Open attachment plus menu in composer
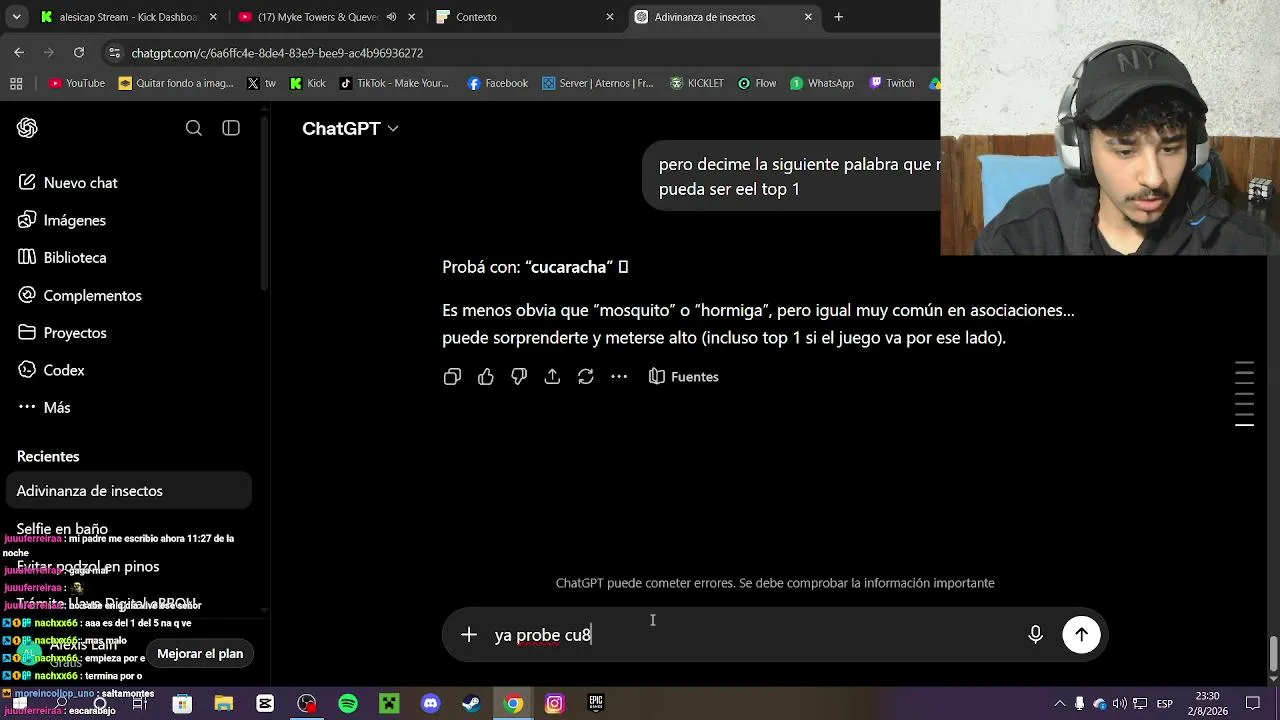 point(469,635)
